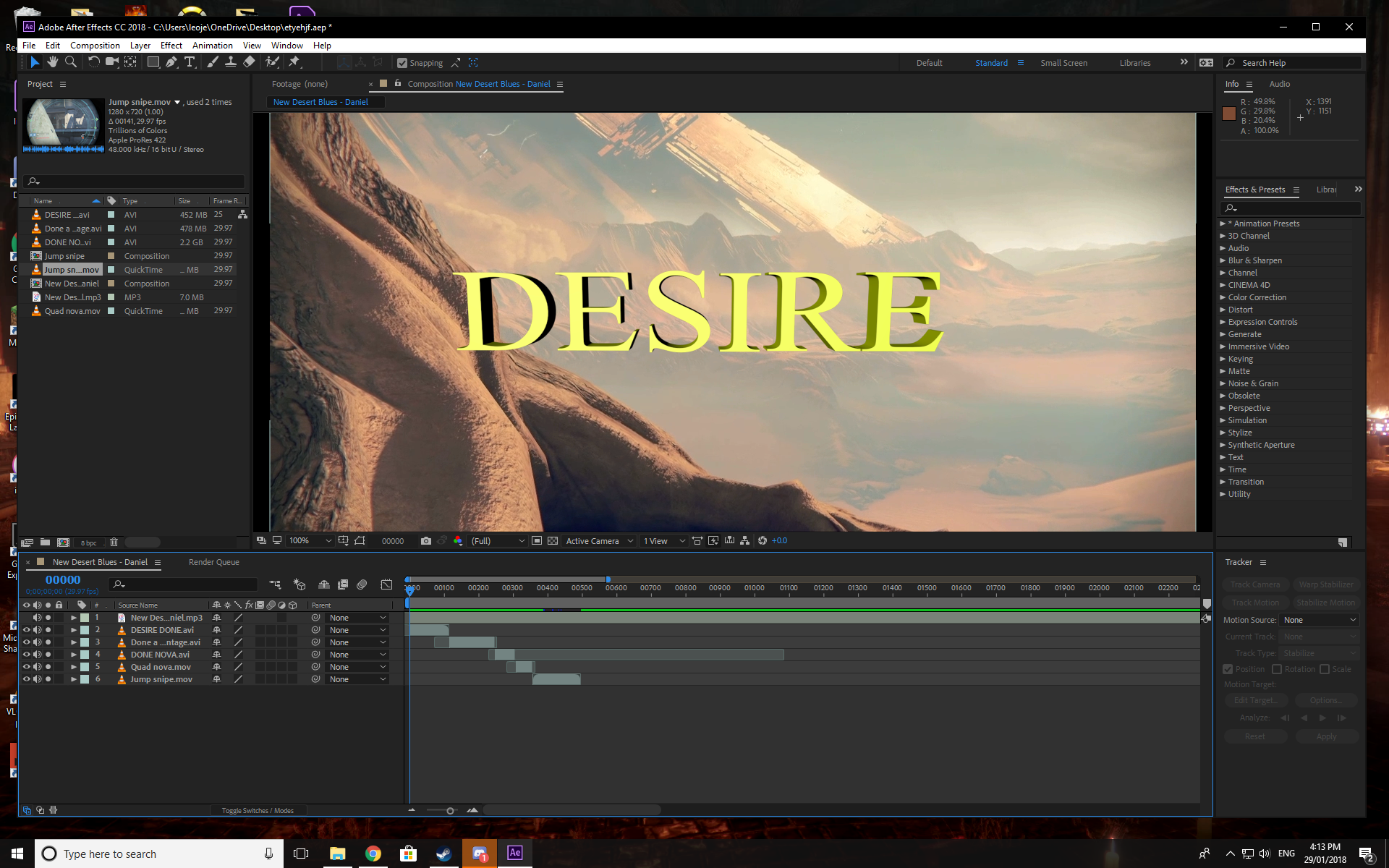Delete selected project item with trash icon

pyautogui.click(x=114, y=542)
